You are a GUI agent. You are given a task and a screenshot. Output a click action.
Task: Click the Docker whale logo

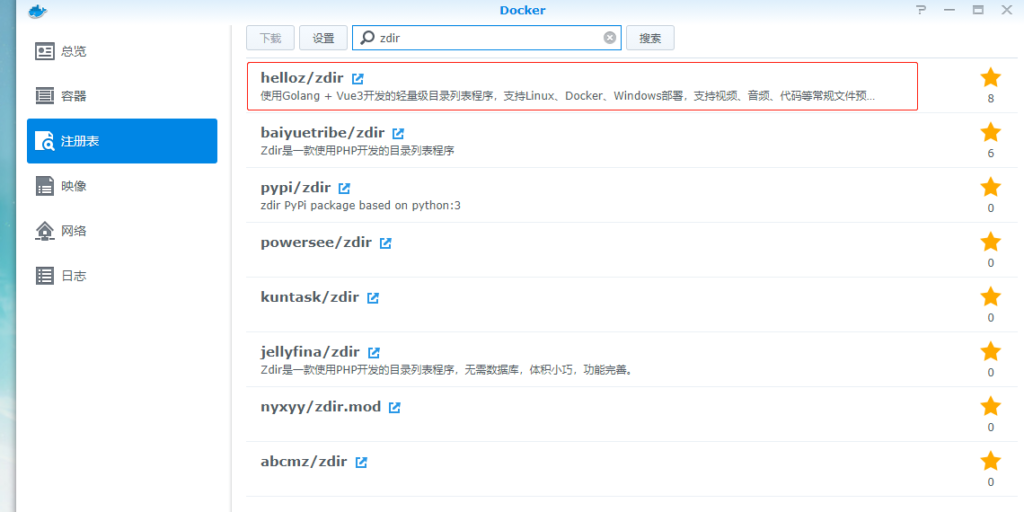pos(38,10)
